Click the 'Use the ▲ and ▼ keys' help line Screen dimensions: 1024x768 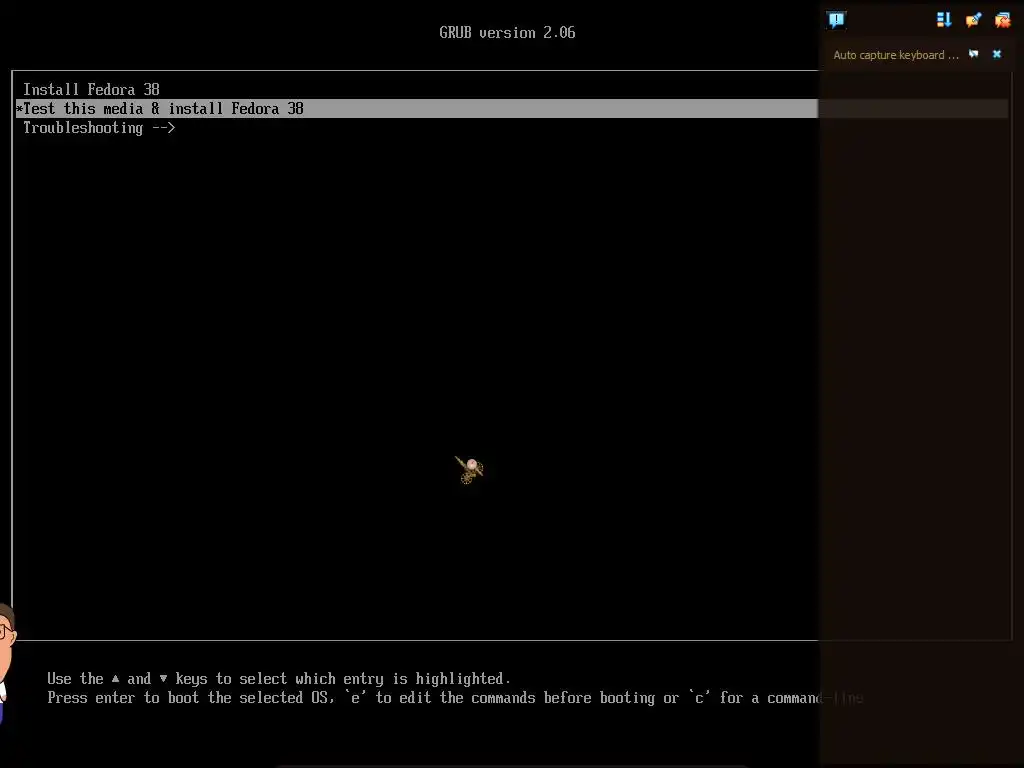[x=278, y=679]
